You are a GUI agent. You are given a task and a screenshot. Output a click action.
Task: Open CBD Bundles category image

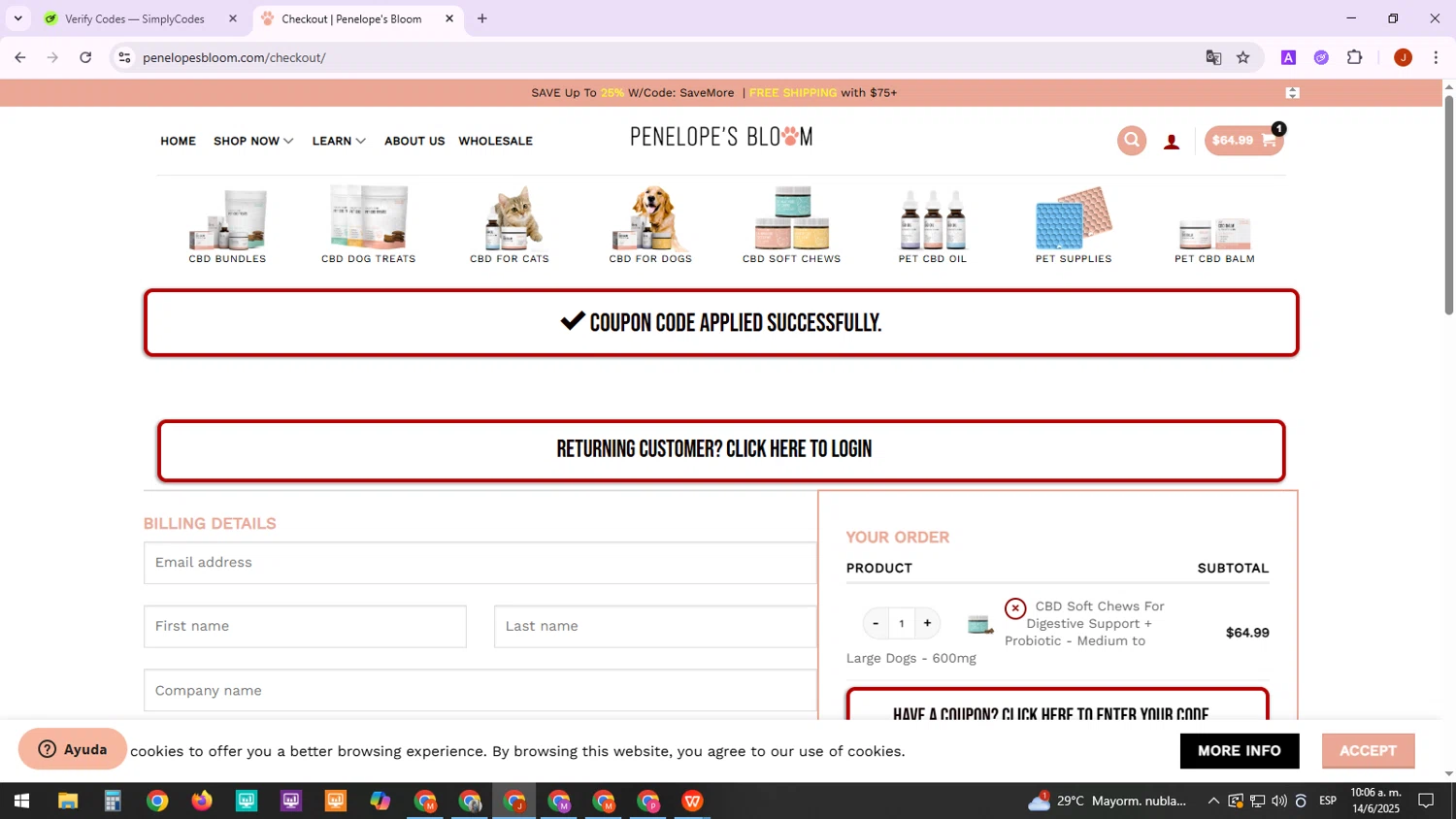[x=227, y=219]
